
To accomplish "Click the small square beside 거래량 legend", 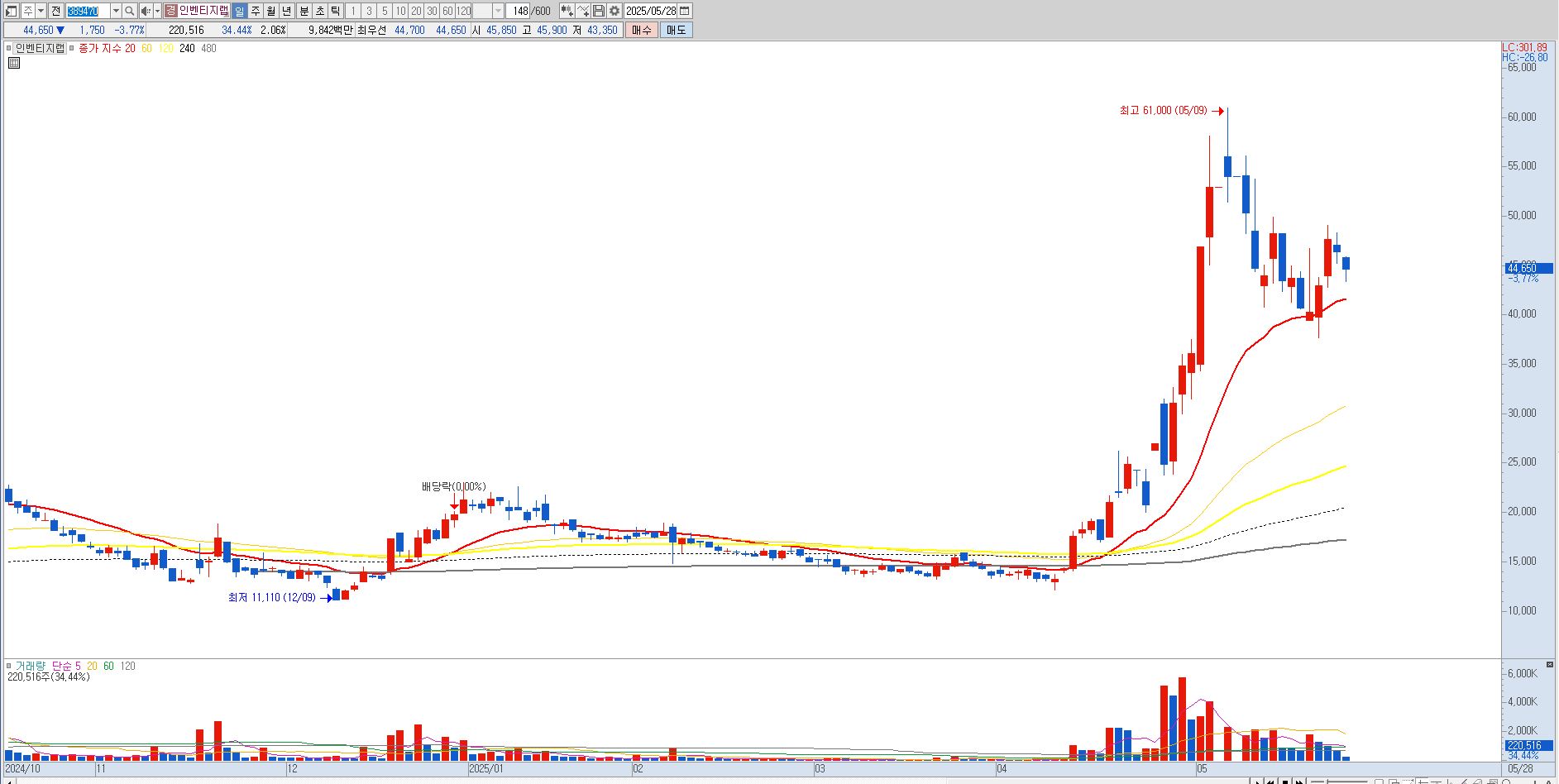I will coord(9,666).
